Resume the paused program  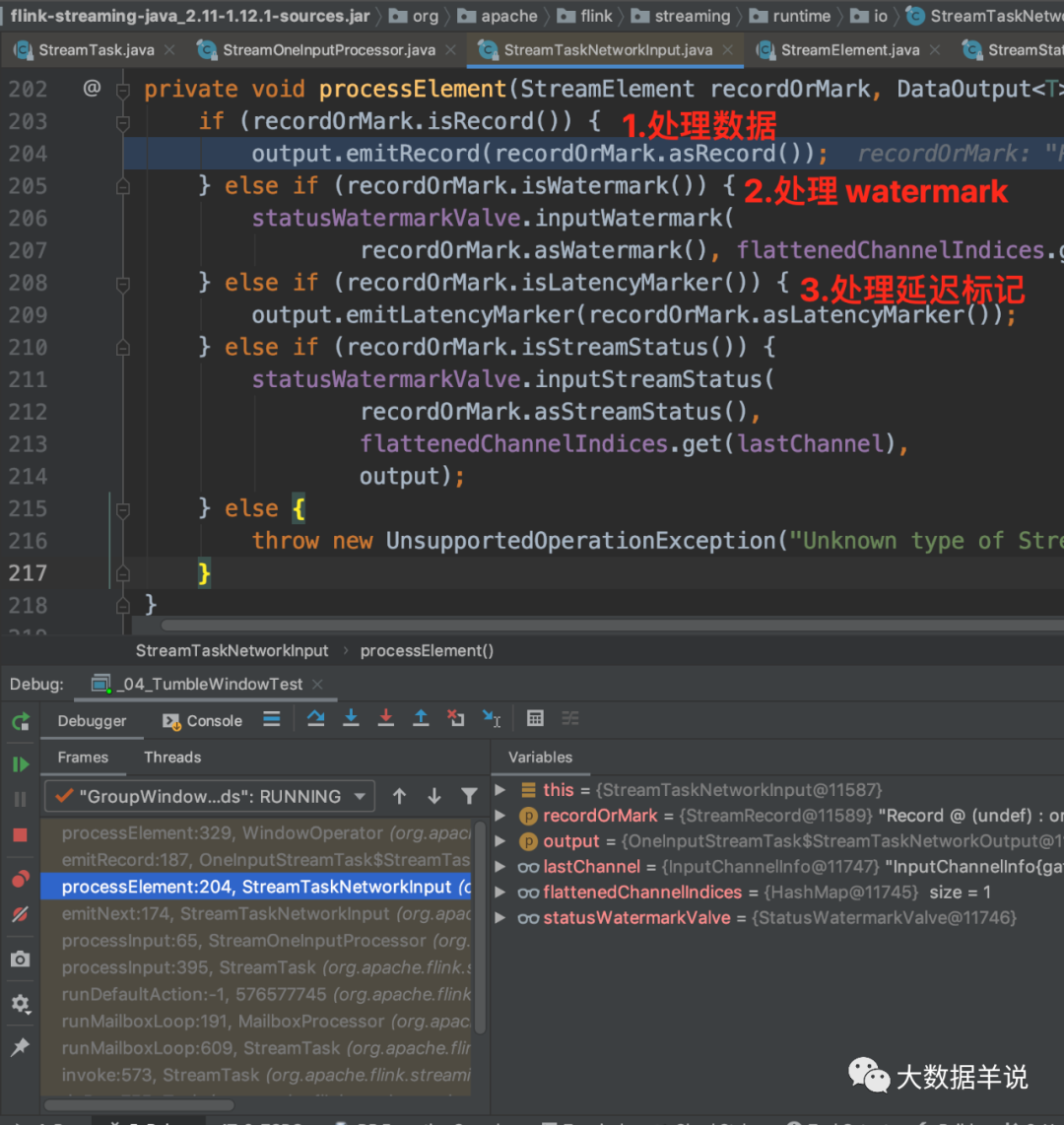21,763
